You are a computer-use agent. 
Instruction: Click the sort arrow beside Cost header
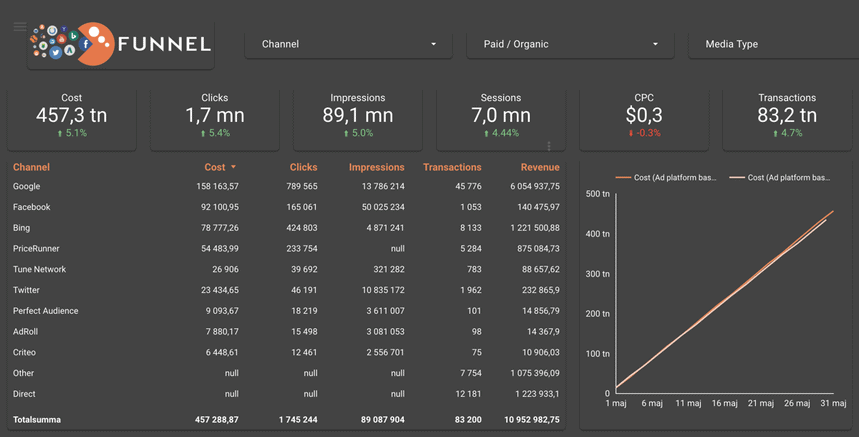[x=234, y=168]
